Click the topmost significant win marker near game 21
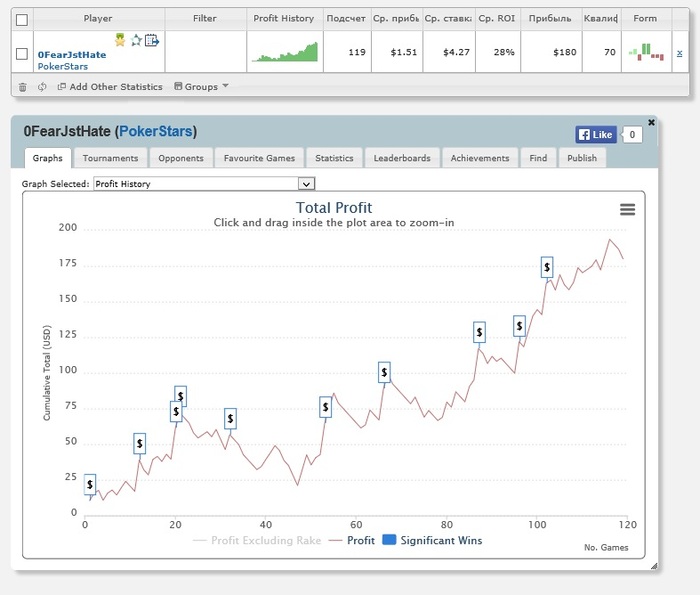 coord(180,395)
